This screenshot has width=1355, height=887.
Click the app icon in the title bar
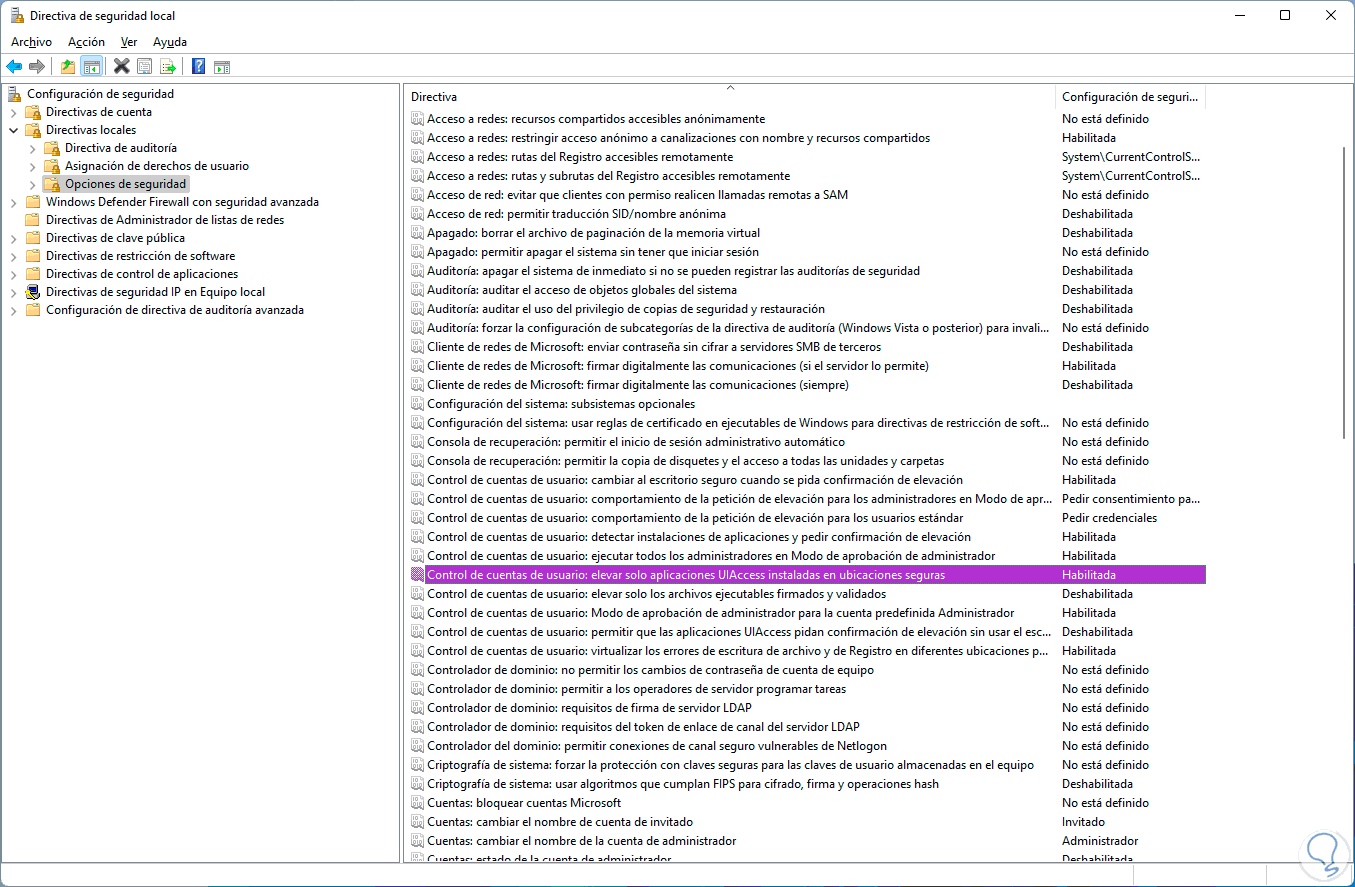[16, 15]
